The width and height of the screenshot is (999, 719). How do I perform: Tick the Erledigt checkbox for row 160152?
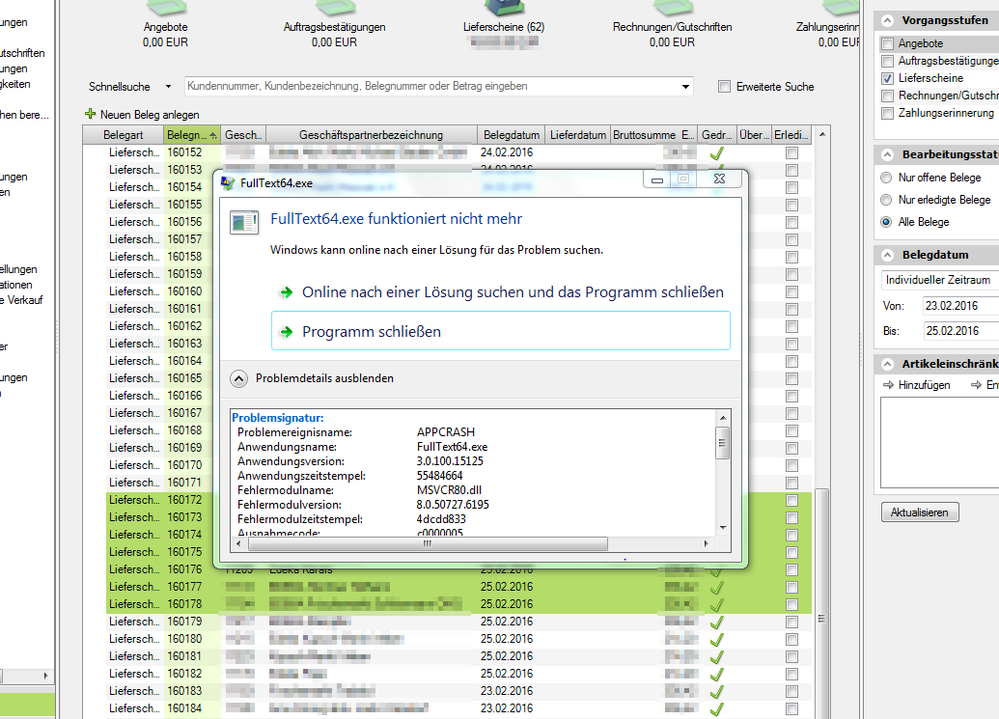click(792, 153)
